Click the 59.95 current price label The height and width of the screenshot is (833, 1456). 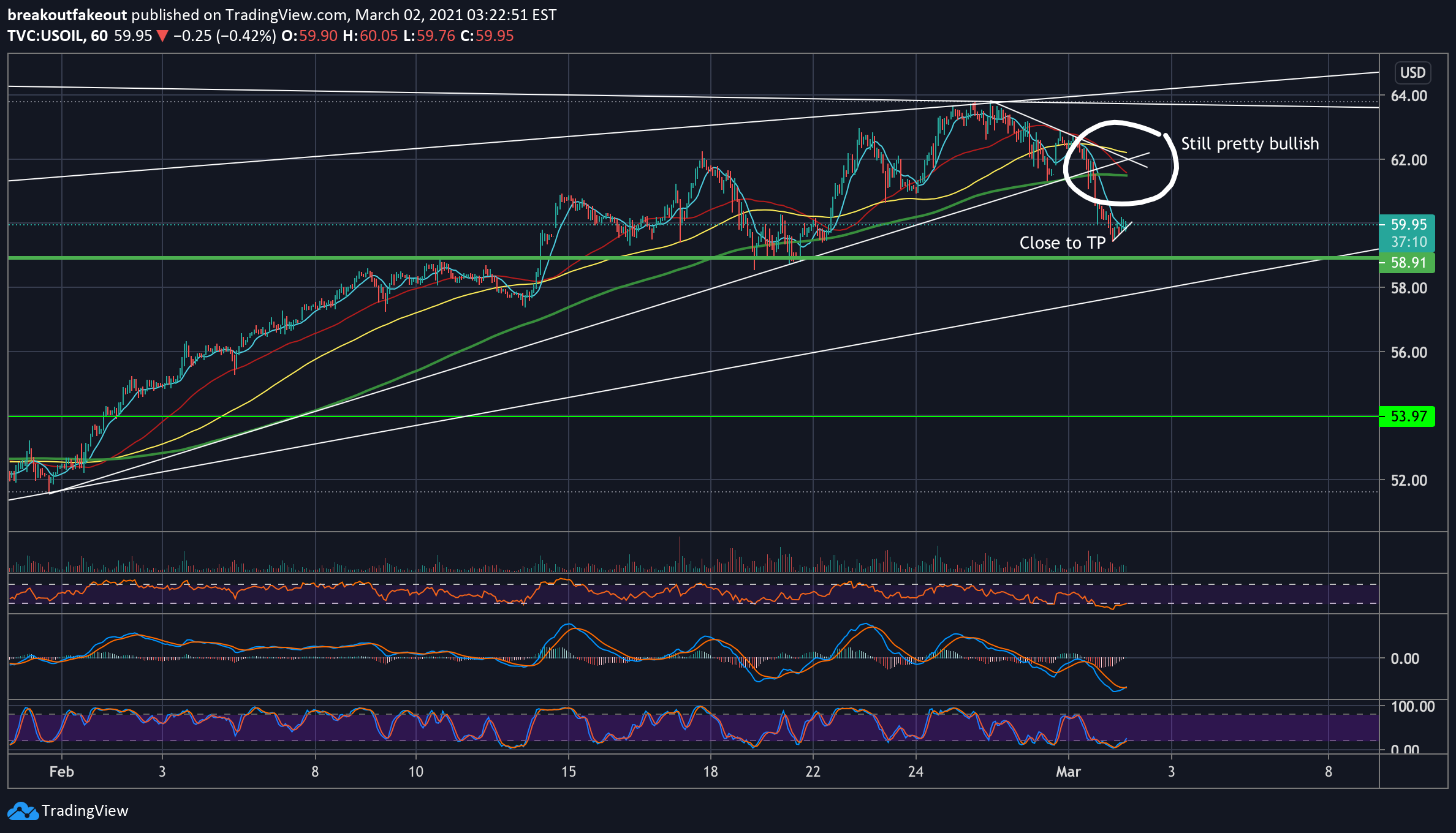point(1409,225)
